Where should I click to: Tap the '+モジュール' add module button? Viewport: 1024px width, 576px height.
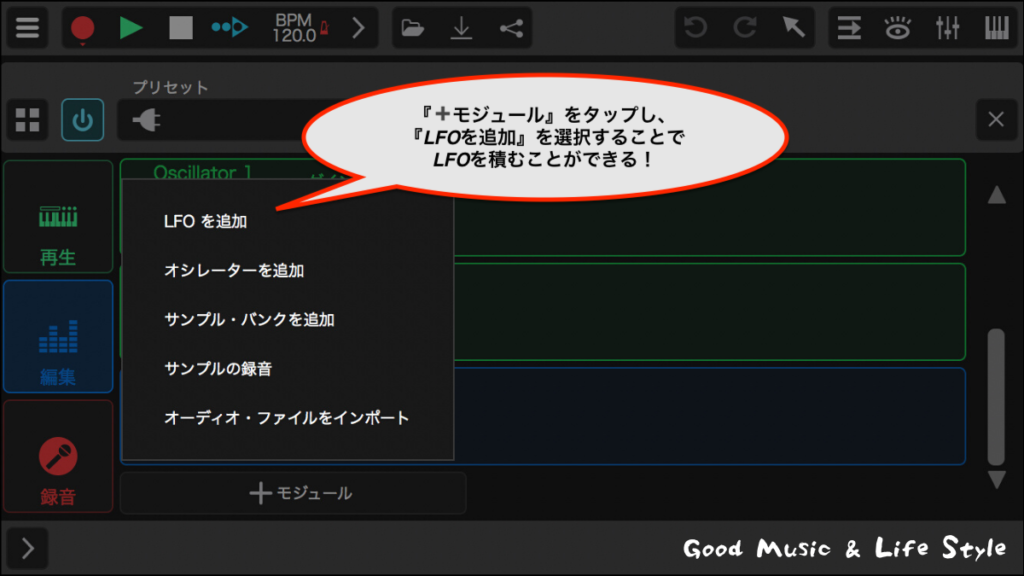pyautogui.click(x=293, y=493)
